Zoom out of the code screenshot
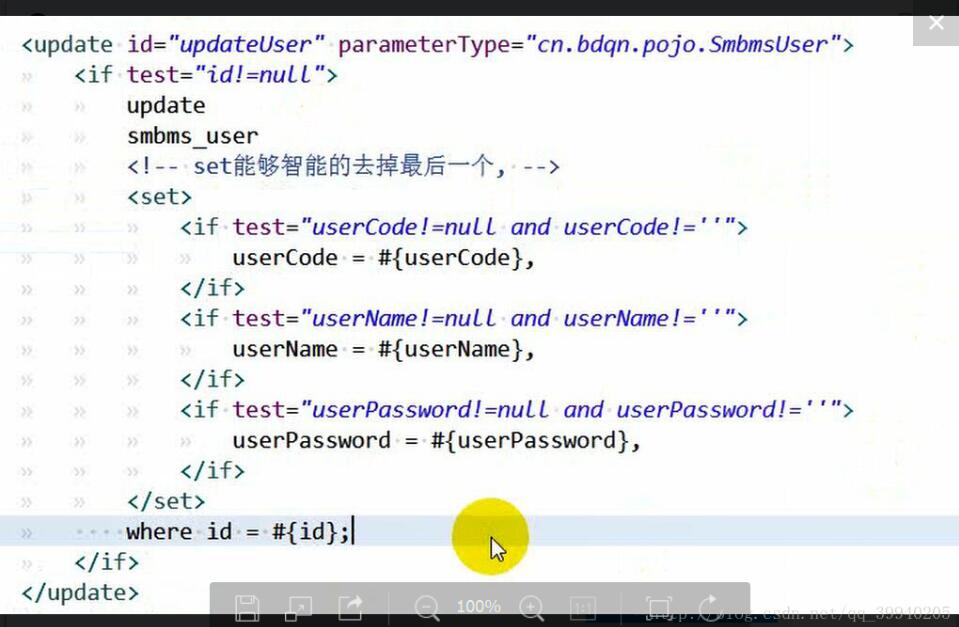Screen dimensions: 959x627 pyautogui.click(x=427, y=607)
